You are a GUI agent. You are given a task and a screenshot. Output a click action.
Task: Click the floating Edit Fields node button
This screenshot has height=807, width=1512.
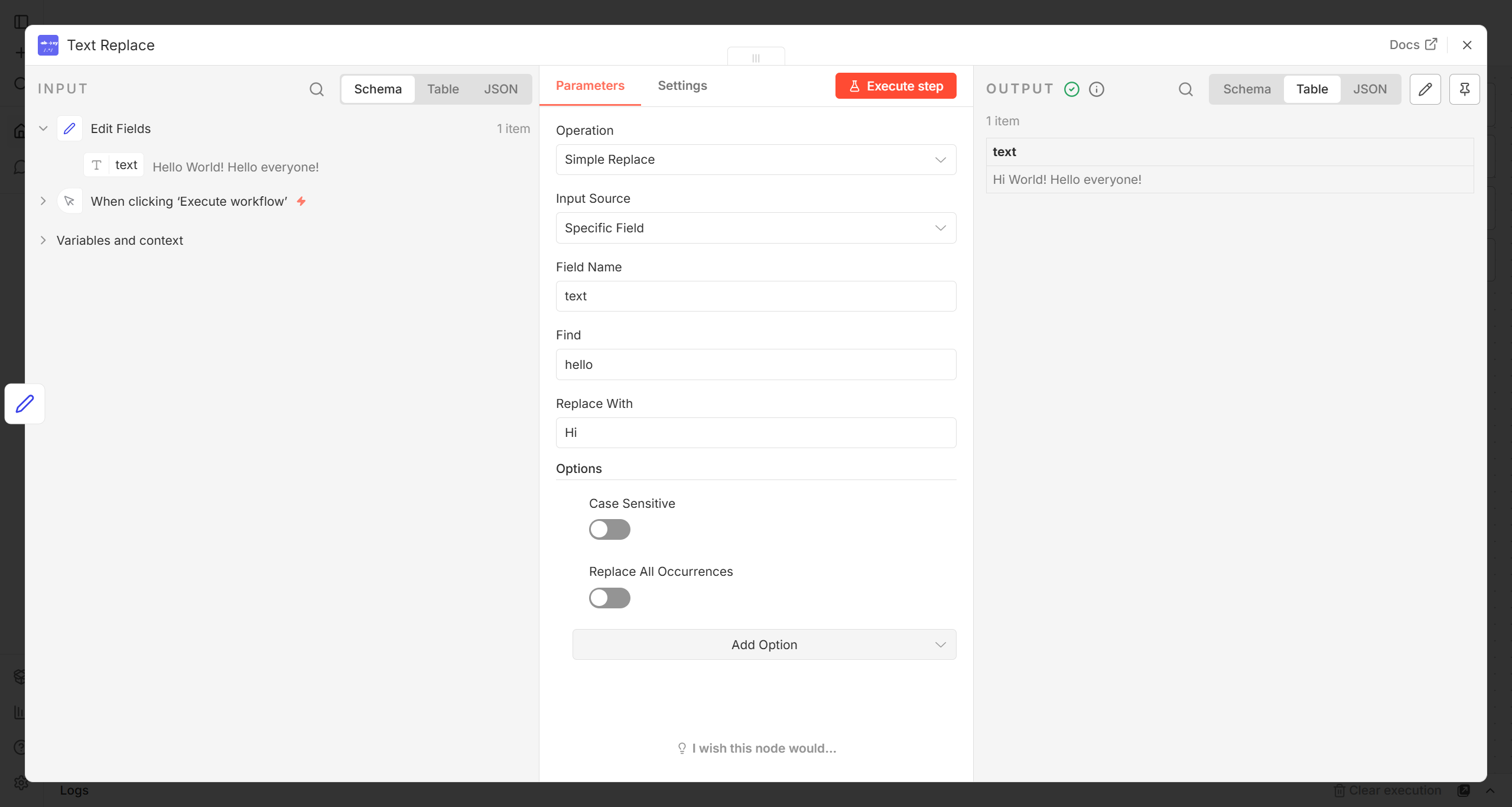pyautogui.click(x=25, y=404)
